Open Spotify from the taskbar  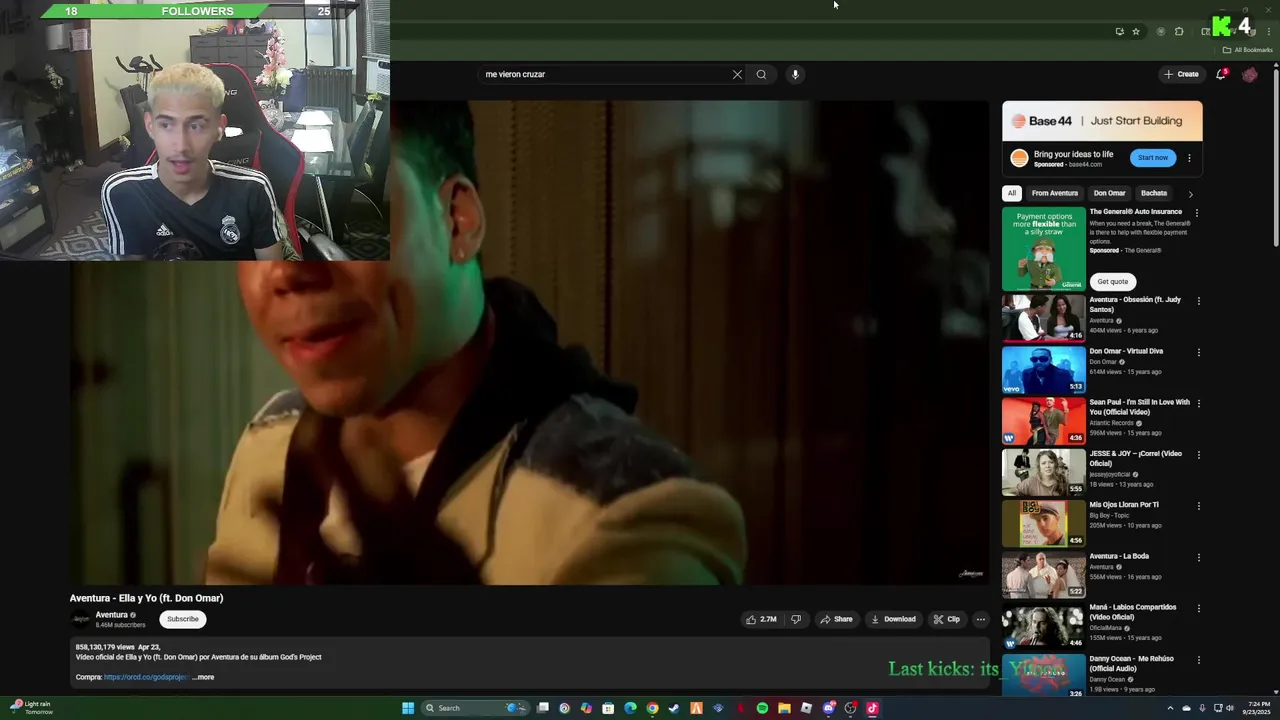[x=762, y=708]
